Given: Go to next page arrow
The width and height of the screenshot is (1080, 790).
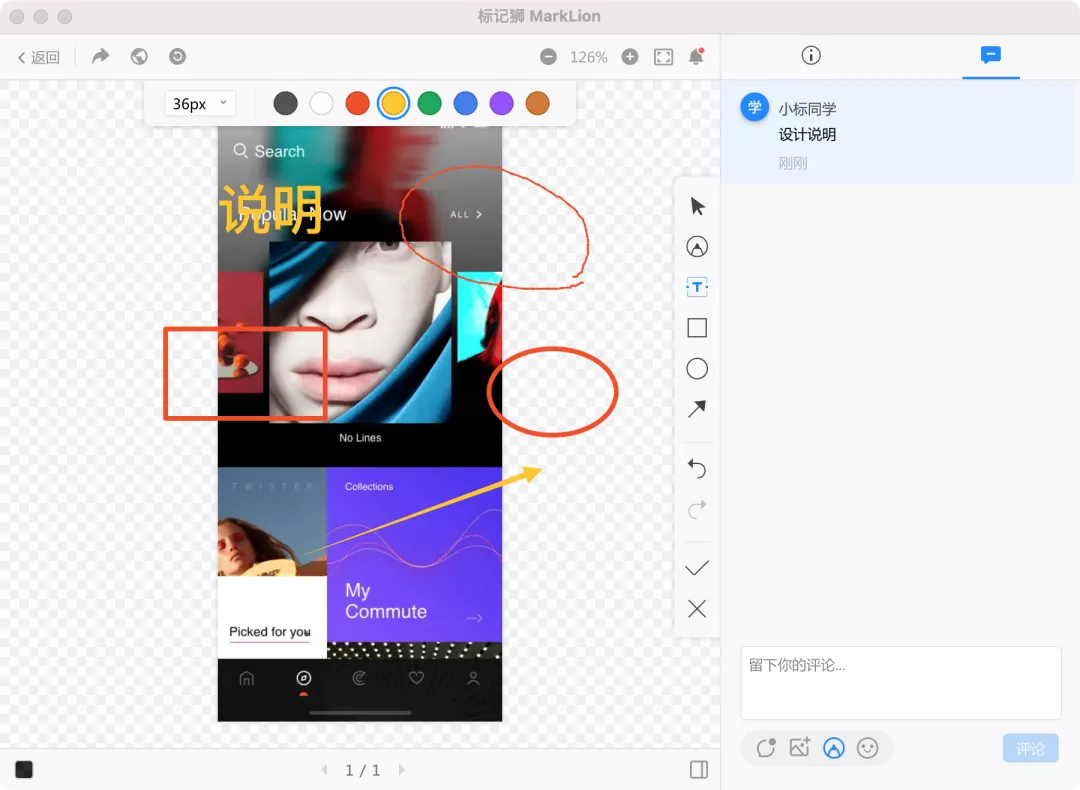Looking at the screenshot, I should 402,770.
